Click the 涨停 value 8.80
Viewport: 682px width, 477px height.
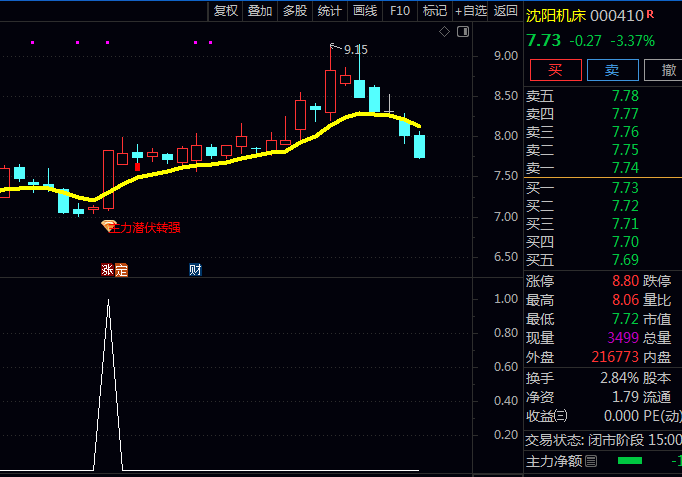point(625,281)
